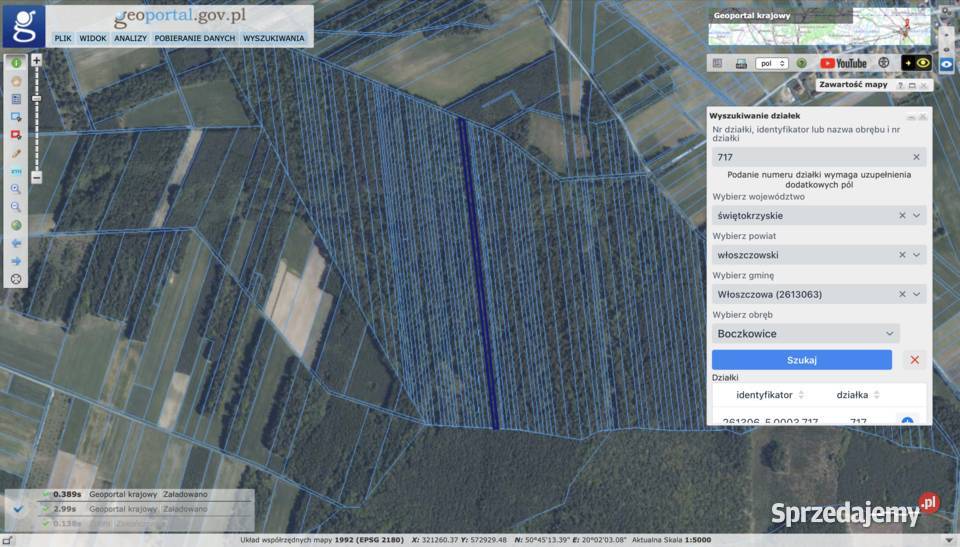960x547 pixels.
Task: Click the red X reset button
Action: [914, 360]
